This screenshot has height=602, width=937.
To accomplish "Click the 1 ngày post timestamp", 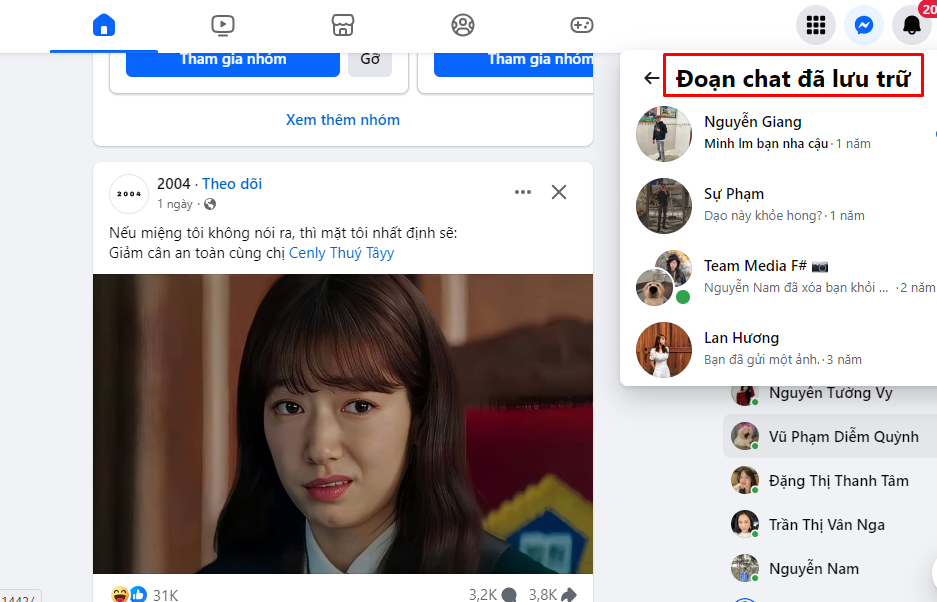I will pyautogui.click(x=174, y=204).
